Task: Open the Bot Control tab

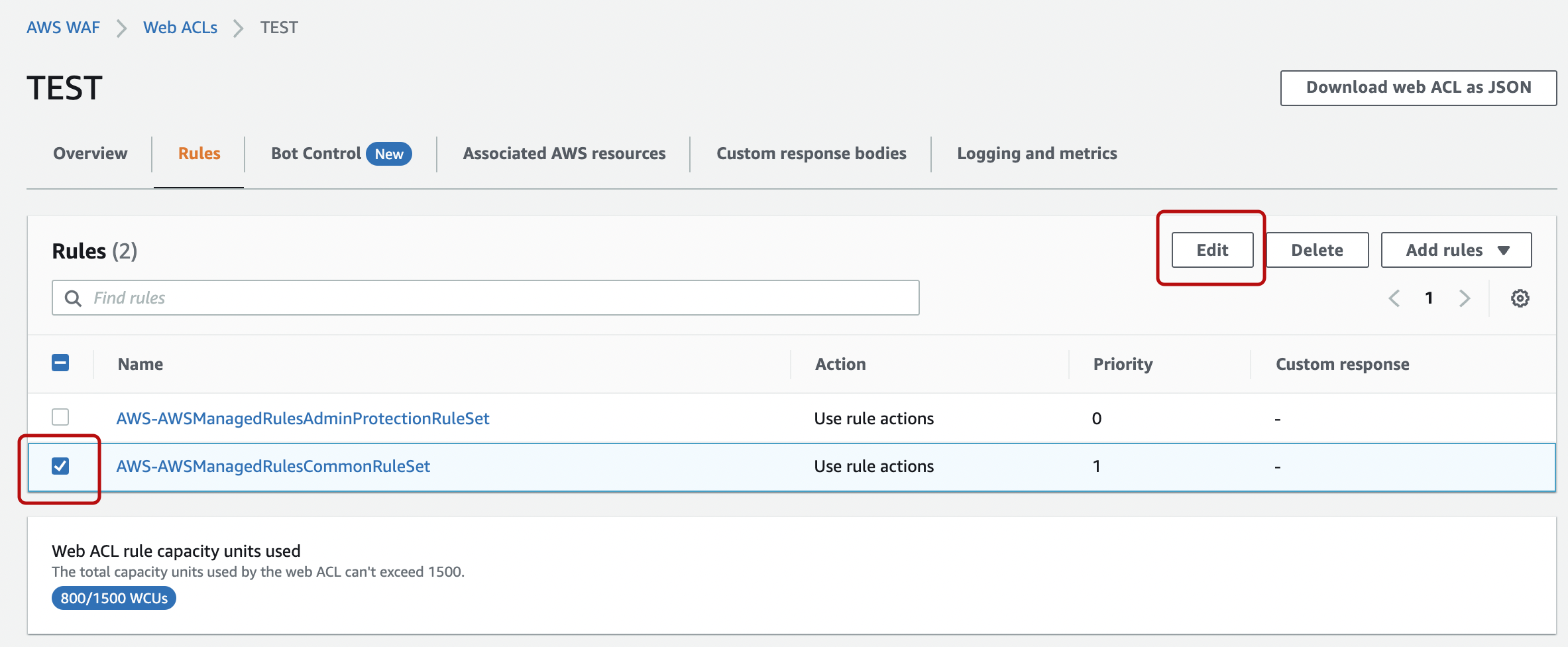Action: click(x=316, y=154)
